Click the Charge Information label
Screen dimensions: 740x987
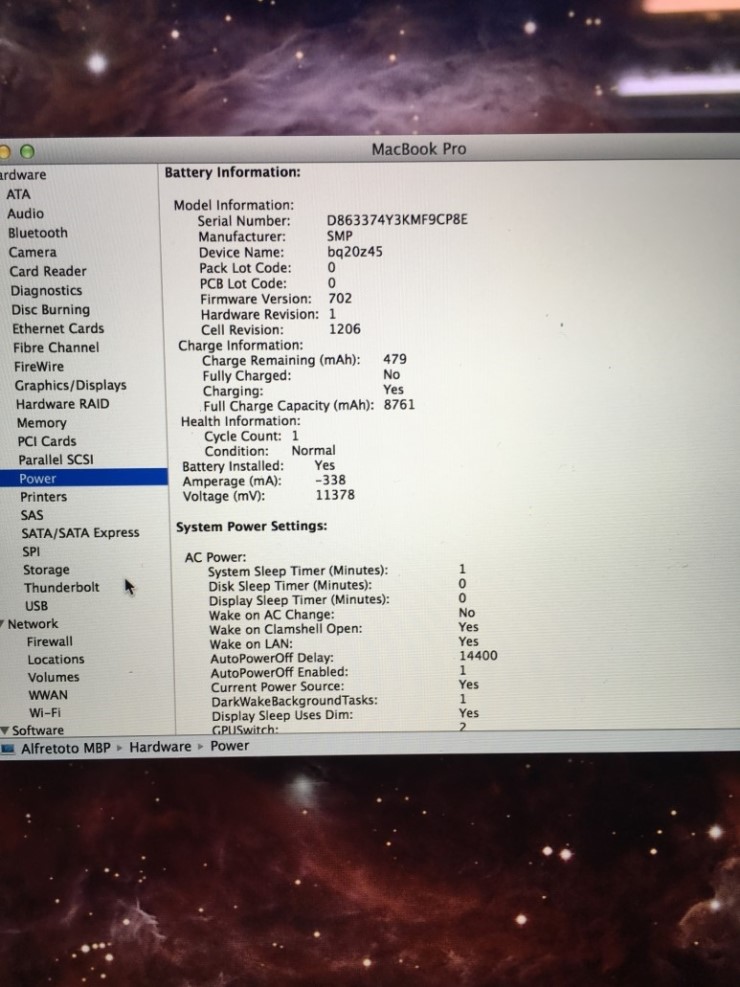(240, 346)
